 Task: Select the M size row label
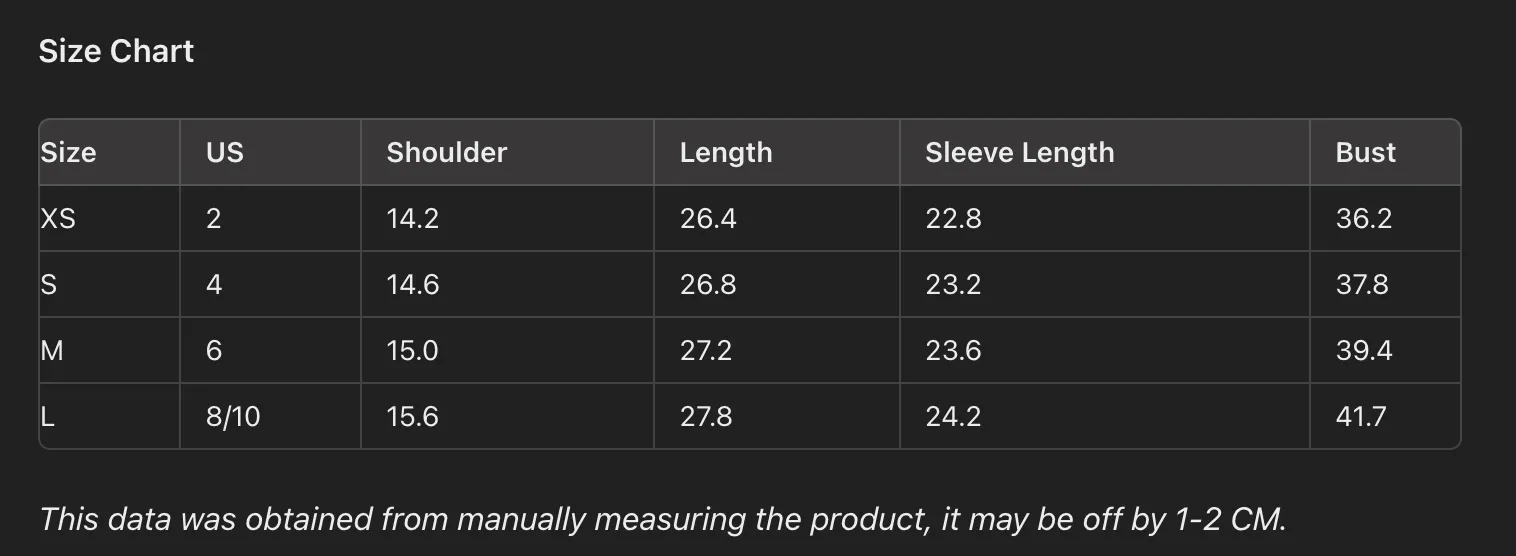pos(51,350)
